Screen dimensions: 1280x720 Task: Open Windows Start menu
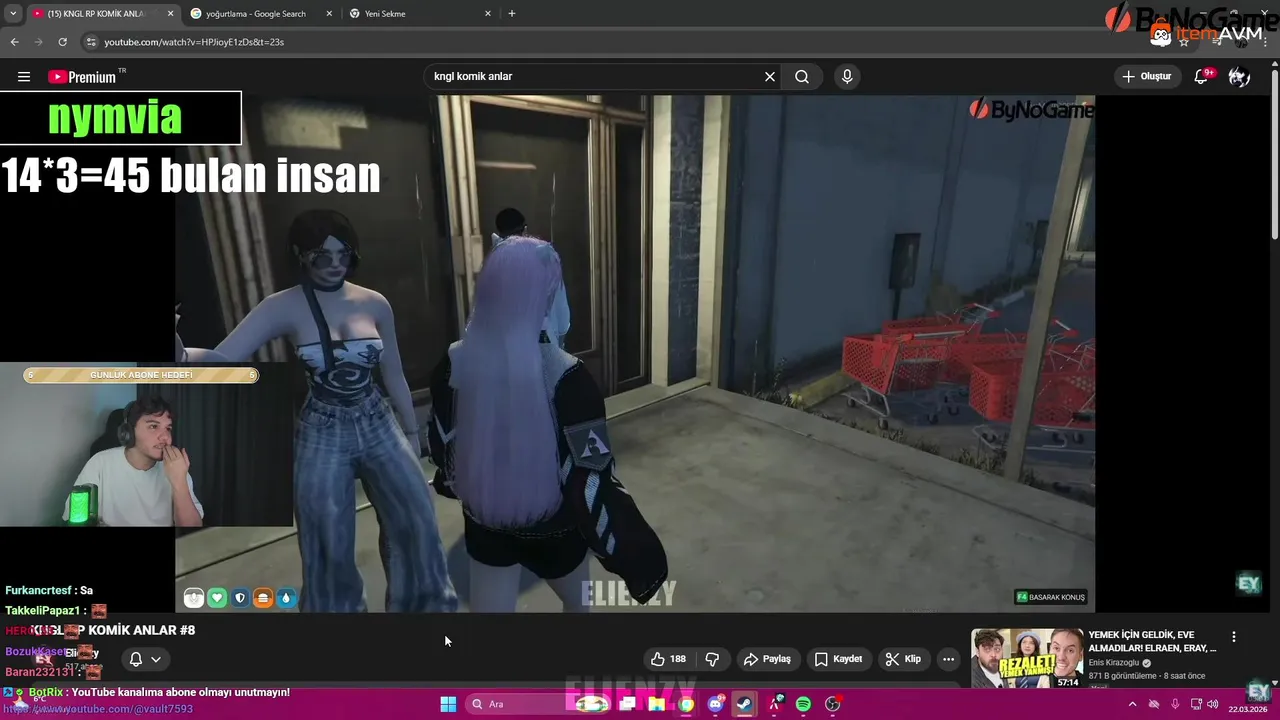click(448, 704)
